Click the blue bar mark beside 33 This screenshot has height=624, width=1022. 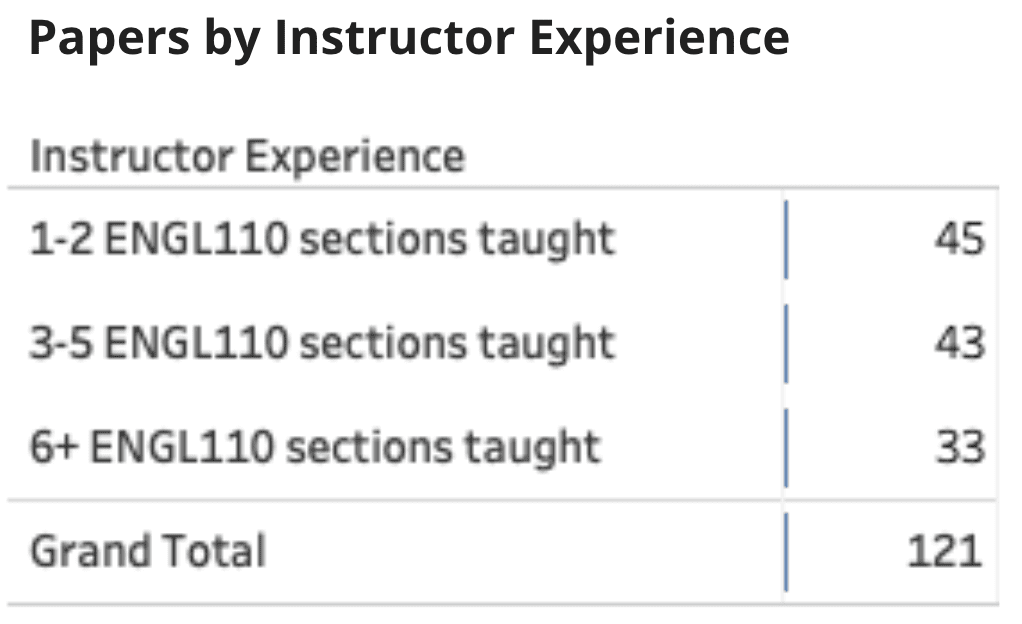pos(786,448)
